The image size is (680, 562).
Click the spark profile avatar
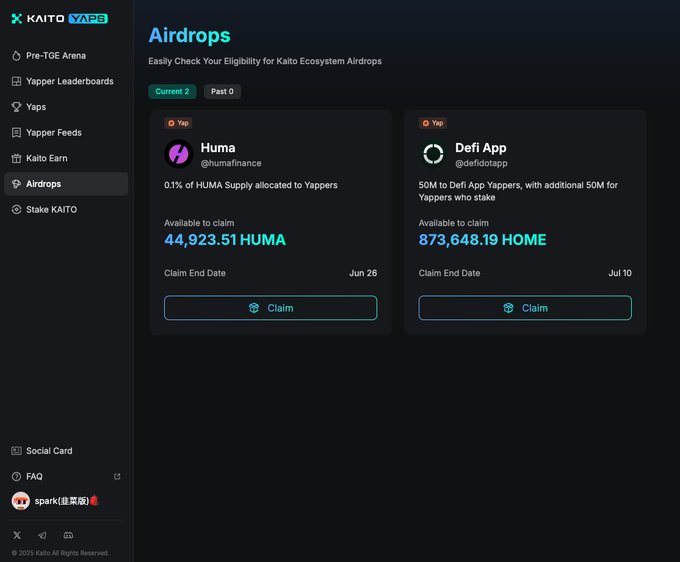point(20,501)
